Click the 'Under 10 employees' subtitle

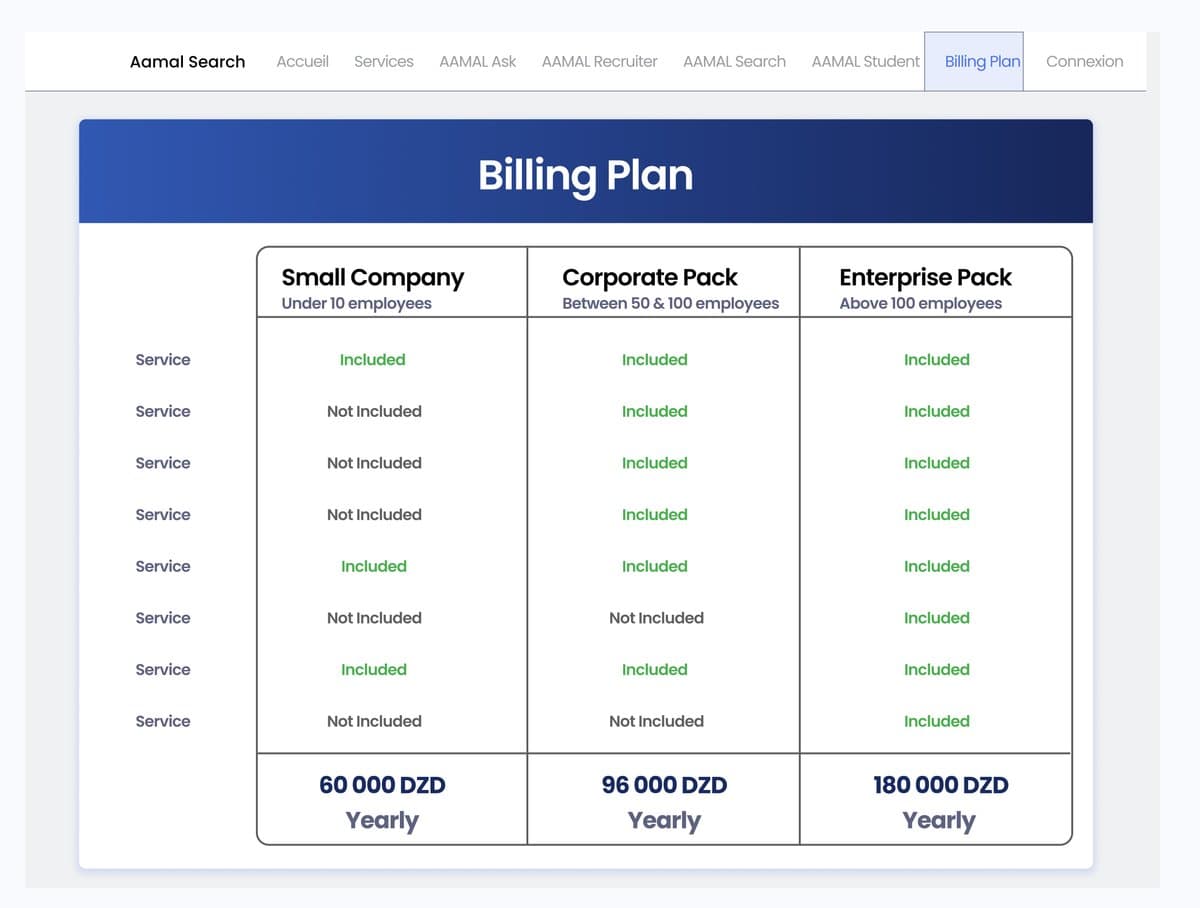tap(357, 303)
